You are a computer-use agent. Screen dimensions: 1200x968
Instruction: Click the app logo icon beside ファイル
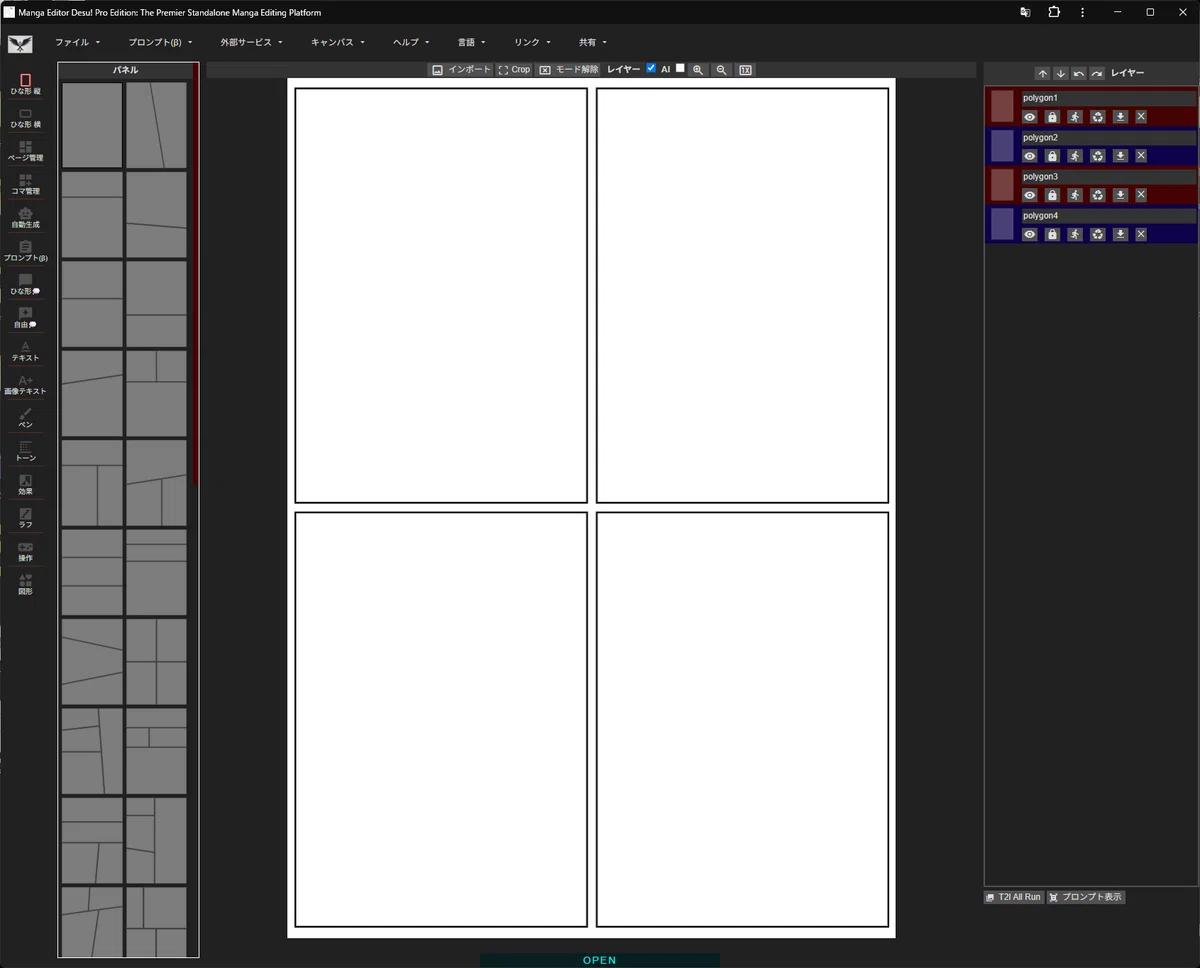tap(20, 44)
